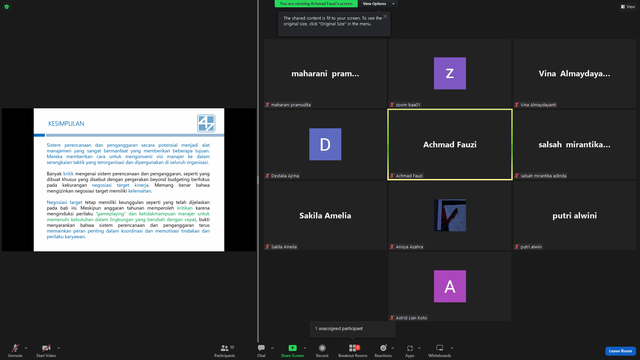Click the muted mic icon beside maharani pramudita
640x360 pixels.
(268, 105)
